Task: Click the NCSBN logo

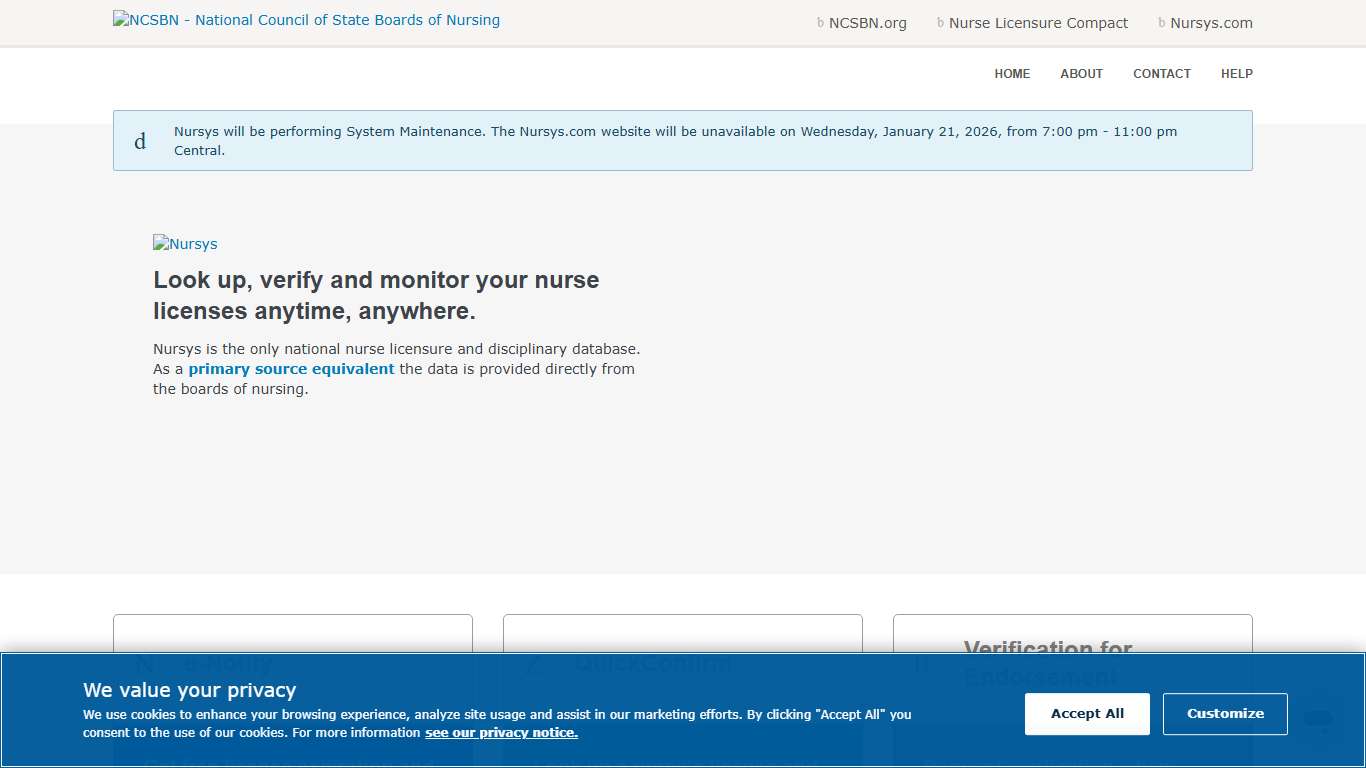Action: click(306, 19)
